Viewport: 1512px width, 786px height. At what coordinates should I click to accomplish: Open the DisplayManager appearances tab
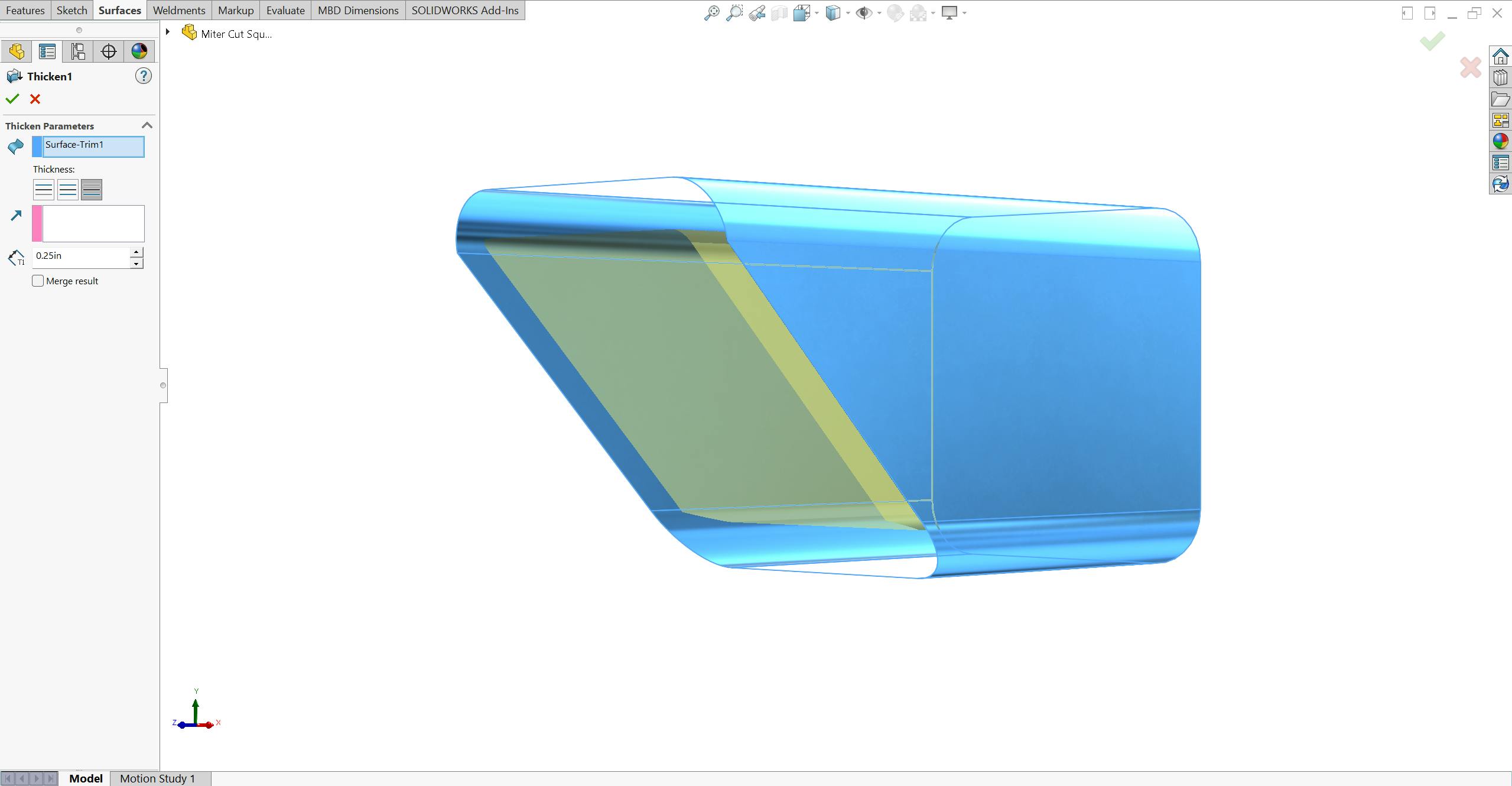click(139, 51)
